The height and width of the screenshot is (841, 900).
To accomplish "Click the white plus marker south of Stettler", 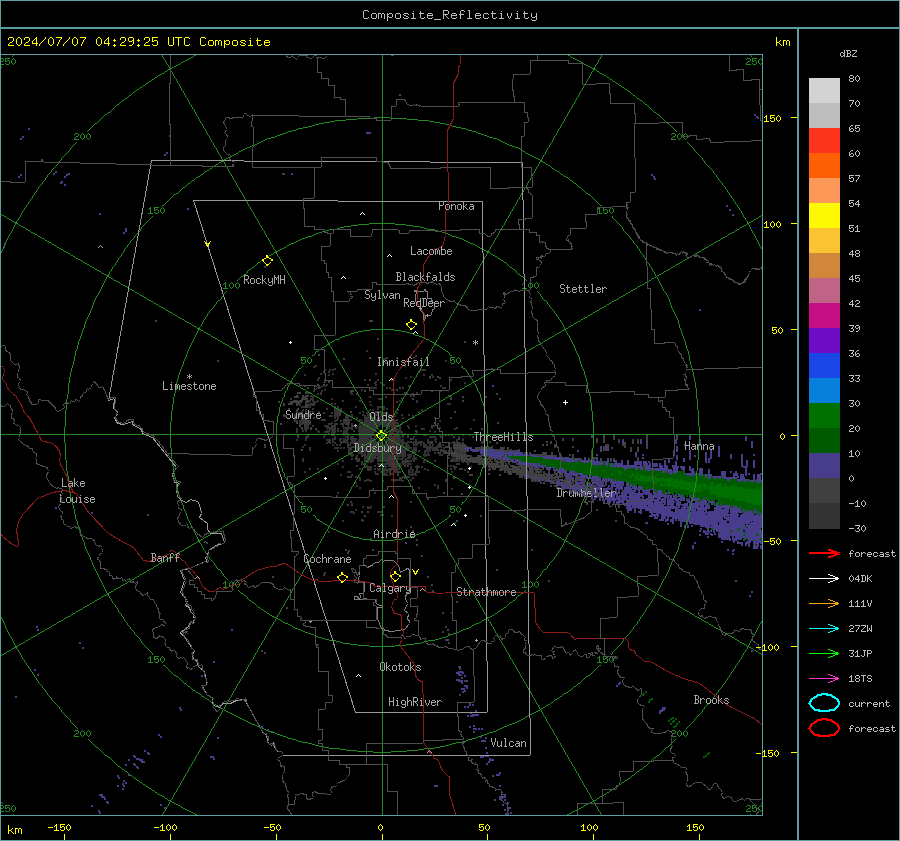I will pos(565,402).
